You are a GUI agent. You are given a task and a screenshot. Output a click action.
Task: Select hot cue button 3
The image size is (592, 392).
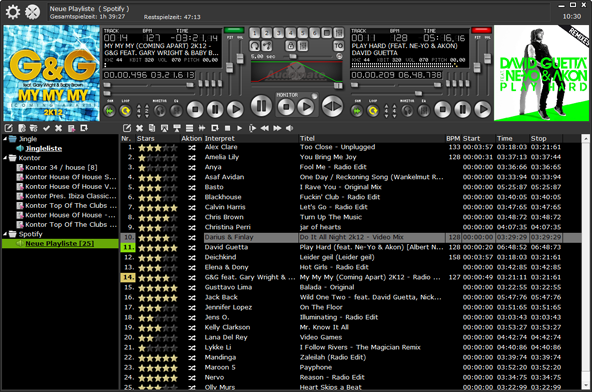click(279, 33)
